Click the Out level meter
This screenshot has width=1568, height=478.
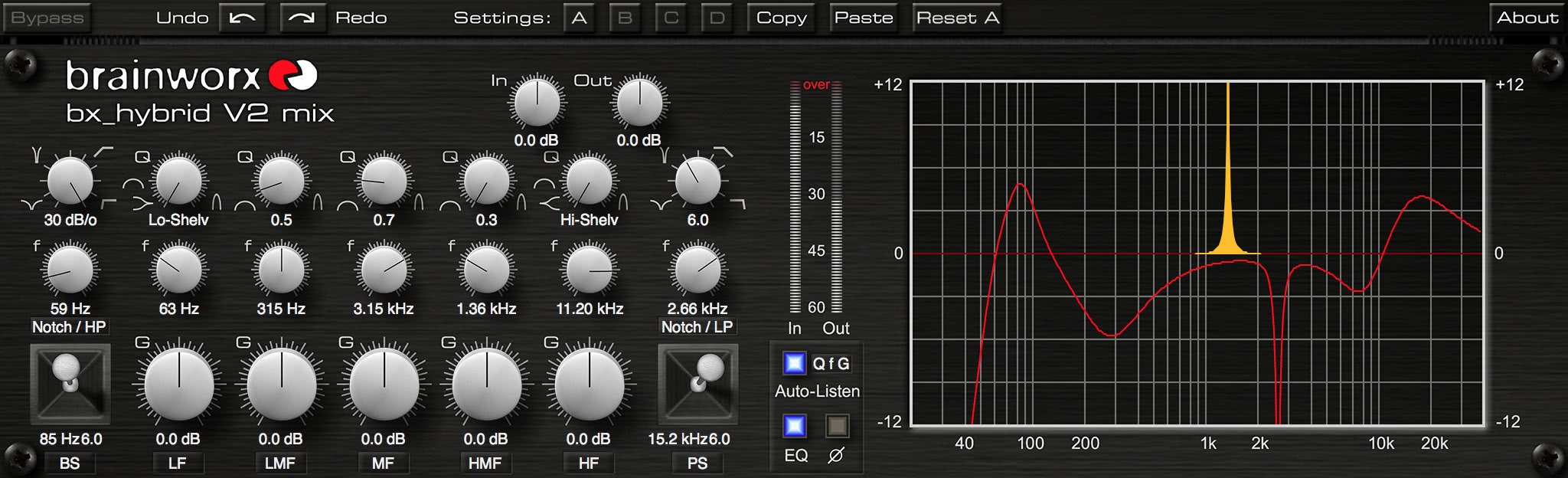[x=837, y=198]
